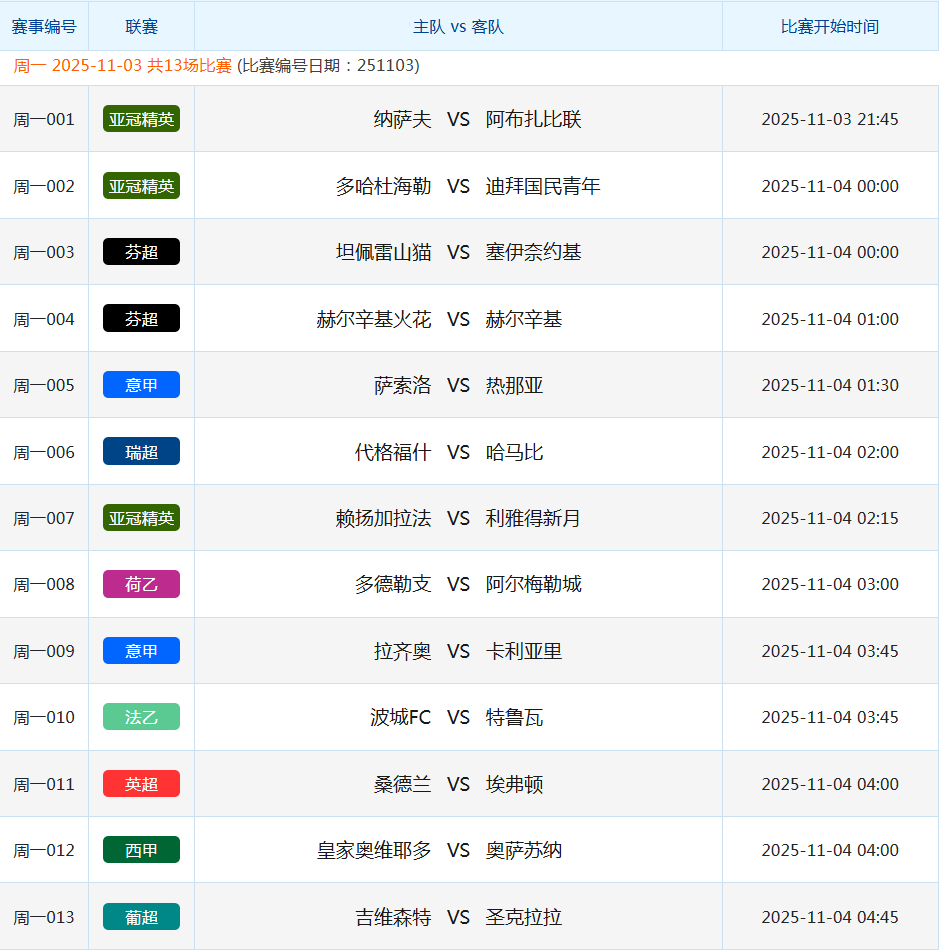Click the 主队 vs 客队 column header
This screenshot has width=940, height=950.
(x=458, y=27)
